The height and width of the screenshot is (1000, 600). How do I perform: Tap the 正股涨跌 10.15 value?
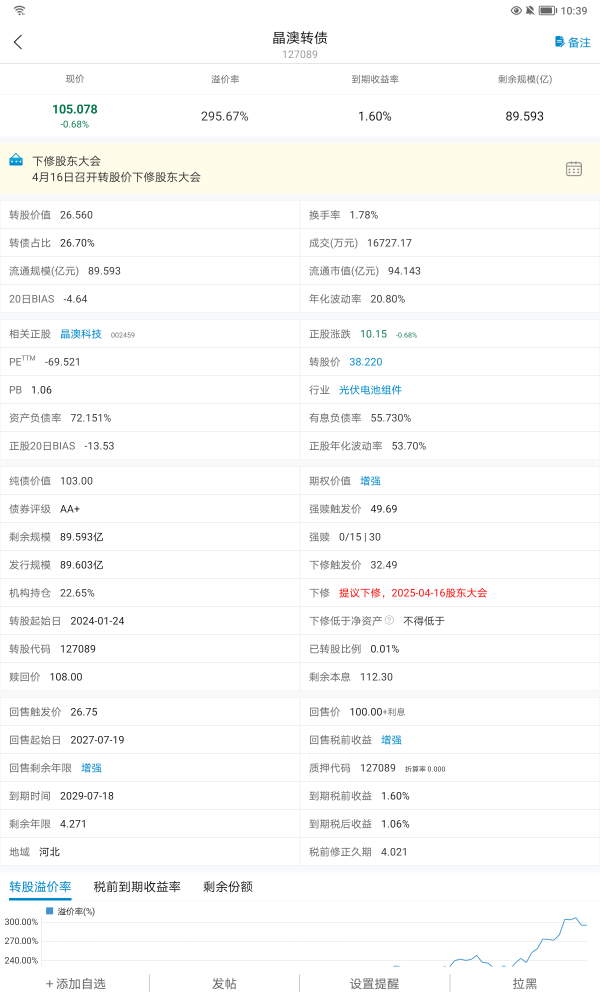click(374, 334)
